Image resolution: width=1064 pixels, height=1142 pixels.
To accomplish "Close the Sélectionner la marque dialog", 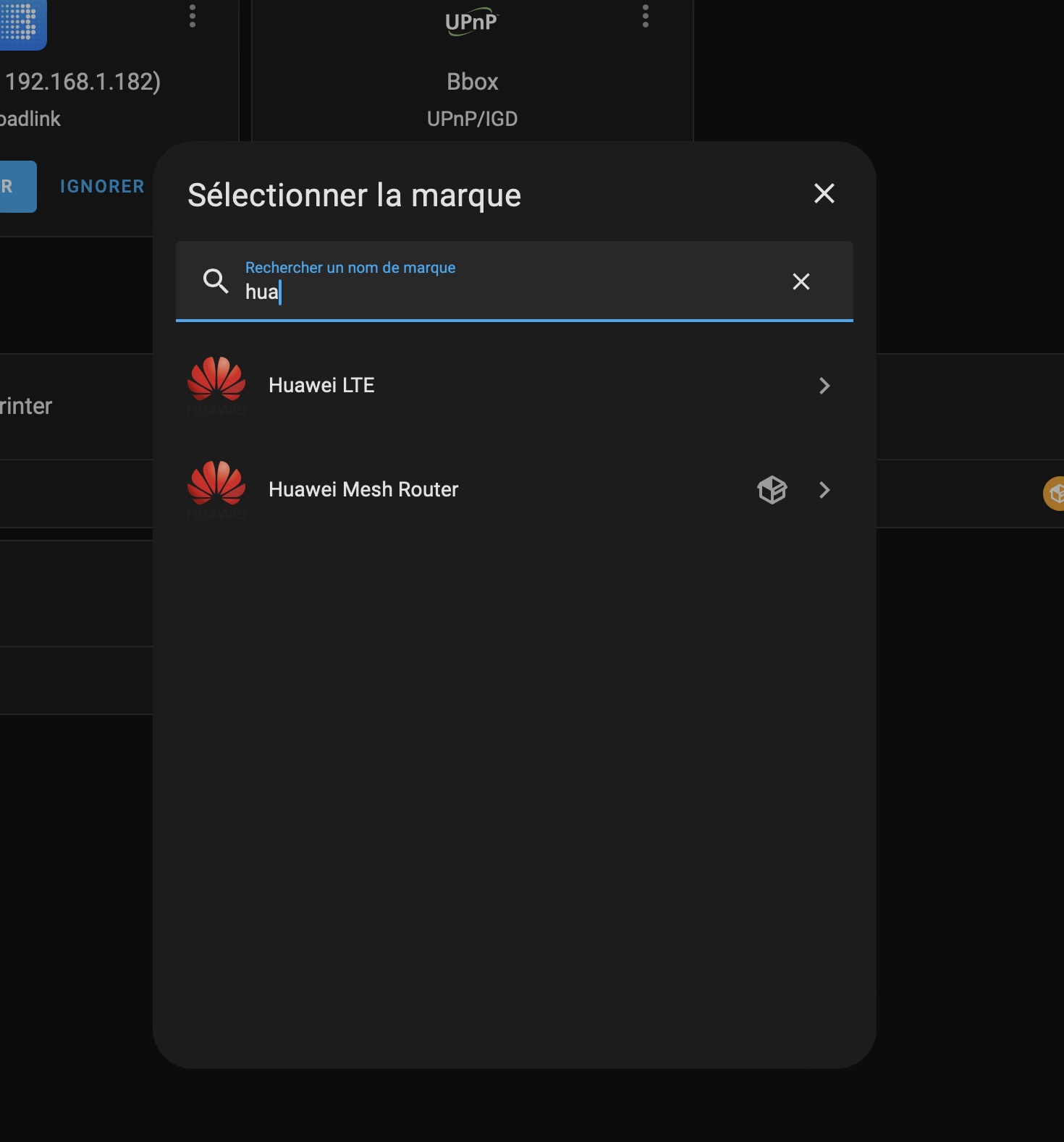I will click(x=824, y=193).
